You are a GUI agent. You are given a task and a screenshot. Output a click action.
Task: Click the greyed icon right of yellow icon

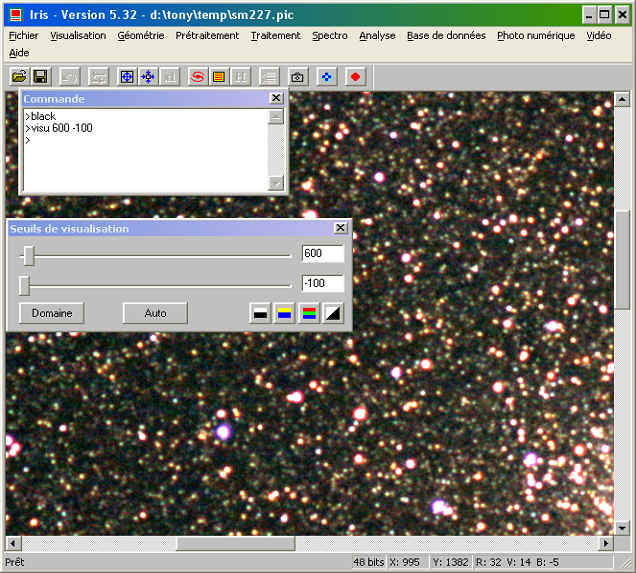240,76
